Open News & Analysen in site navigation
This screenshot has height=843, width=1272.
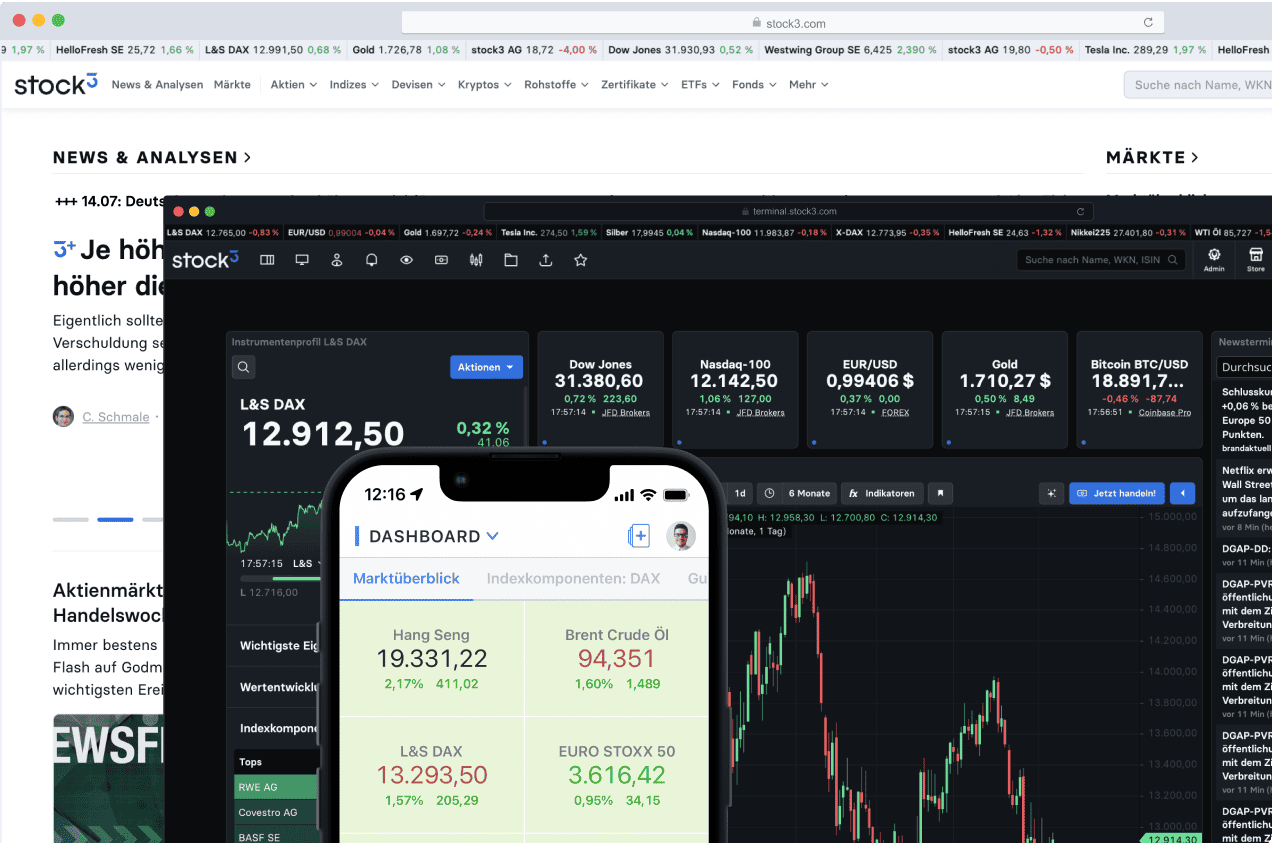(x=157, y=85)
